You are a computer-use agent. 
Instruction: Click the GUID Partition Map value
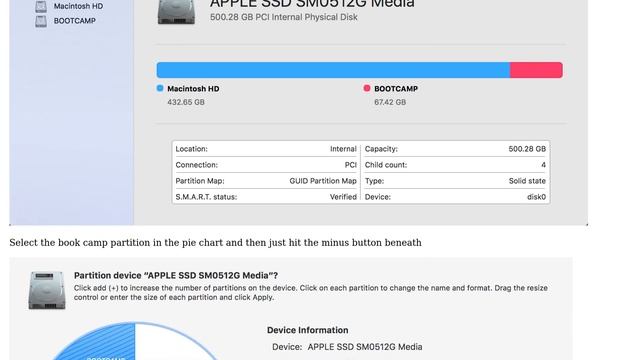coord(323,181)
